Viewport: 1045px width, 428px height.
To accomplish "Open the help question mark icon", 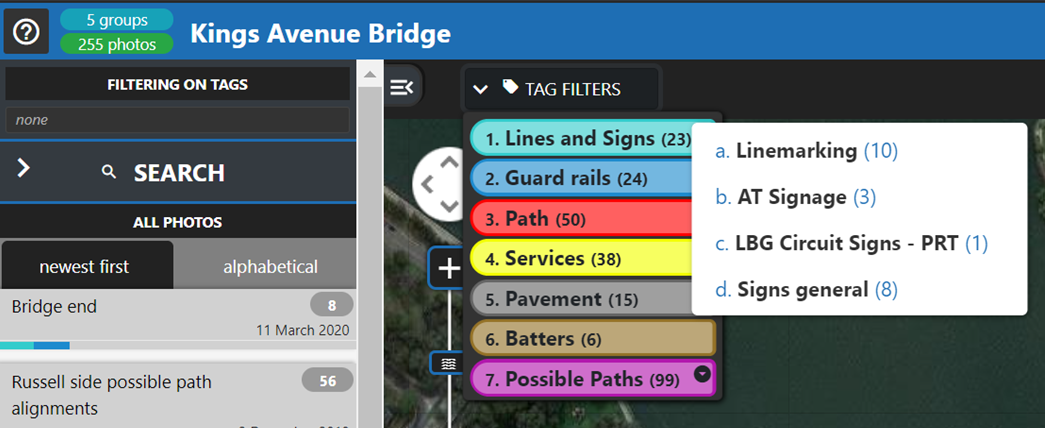I will 26,32.
